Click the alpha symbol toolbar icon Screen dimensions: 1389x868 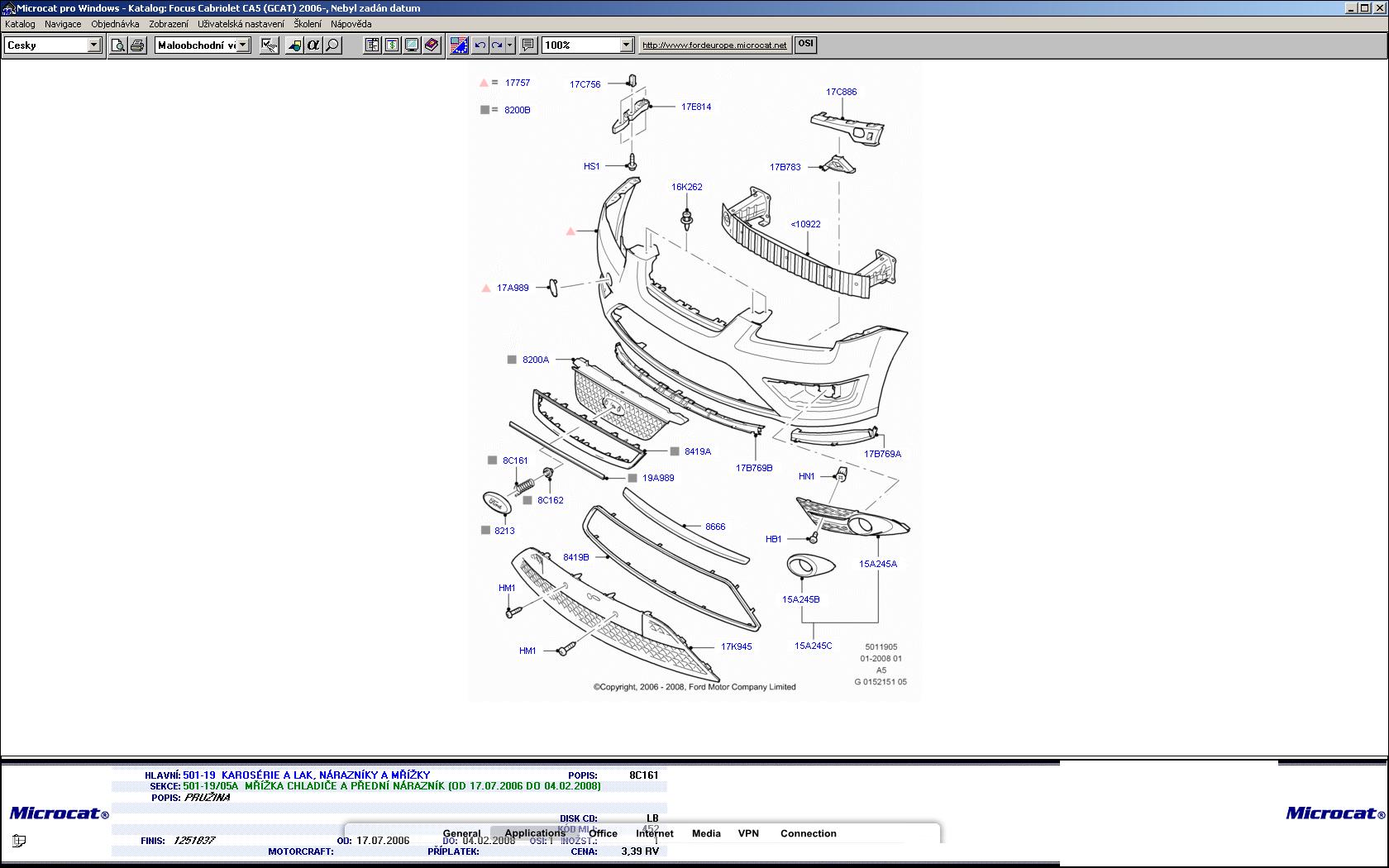(313, 45)
